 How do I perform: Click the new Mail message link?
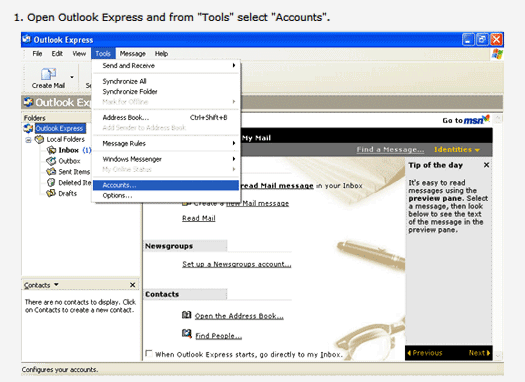coord(257,203)
